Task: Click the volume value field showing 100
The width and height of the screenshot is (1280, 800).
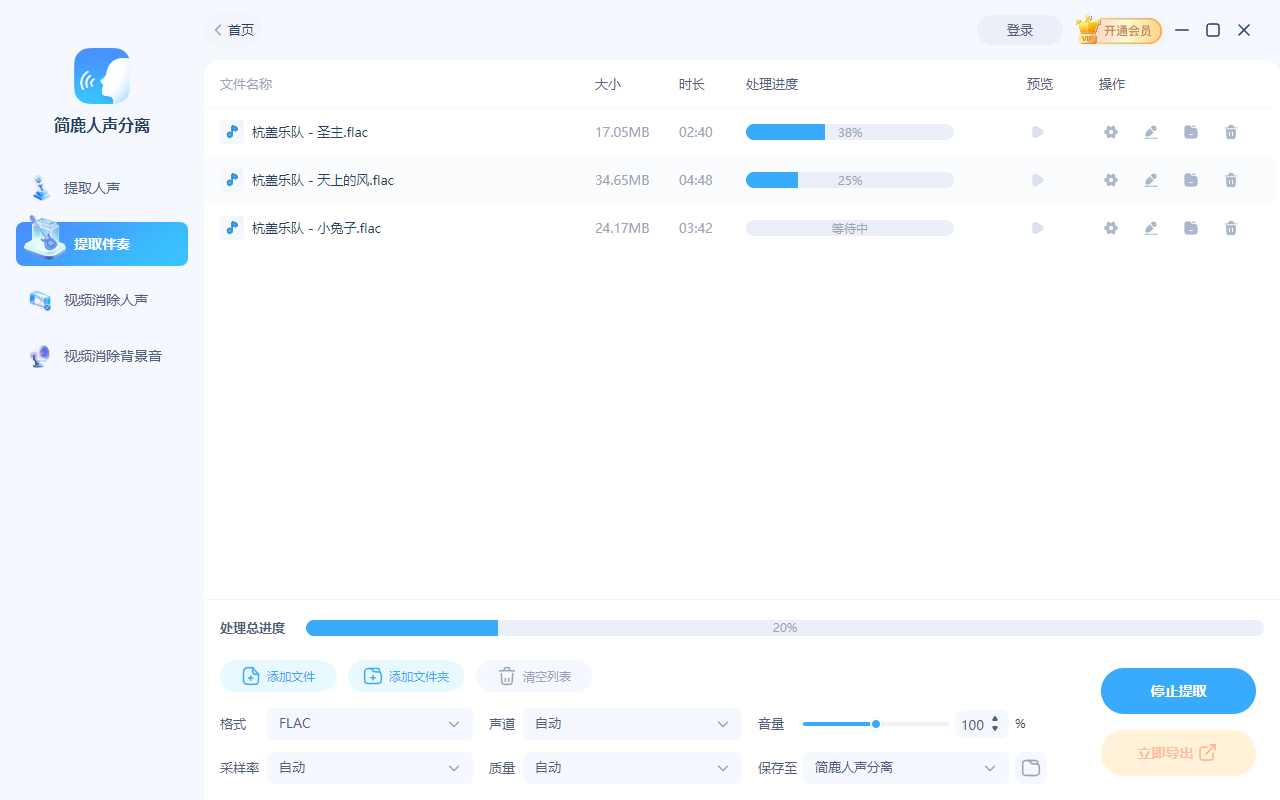Action: (972, 725)
